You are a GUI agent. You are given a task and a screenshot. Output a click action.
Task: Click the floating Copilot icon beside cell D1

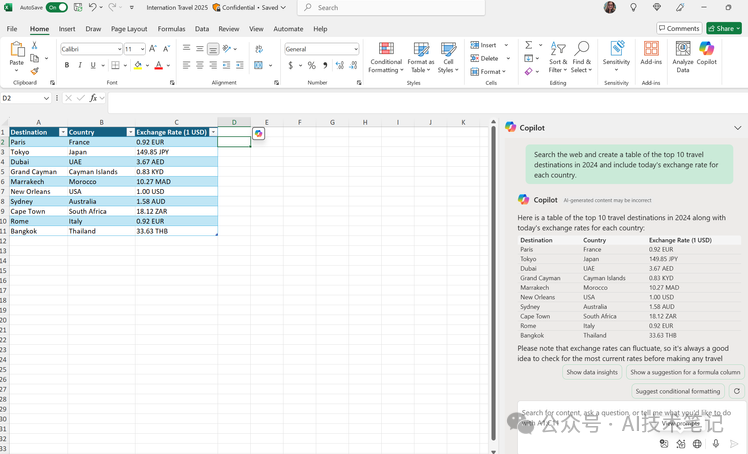258,134
